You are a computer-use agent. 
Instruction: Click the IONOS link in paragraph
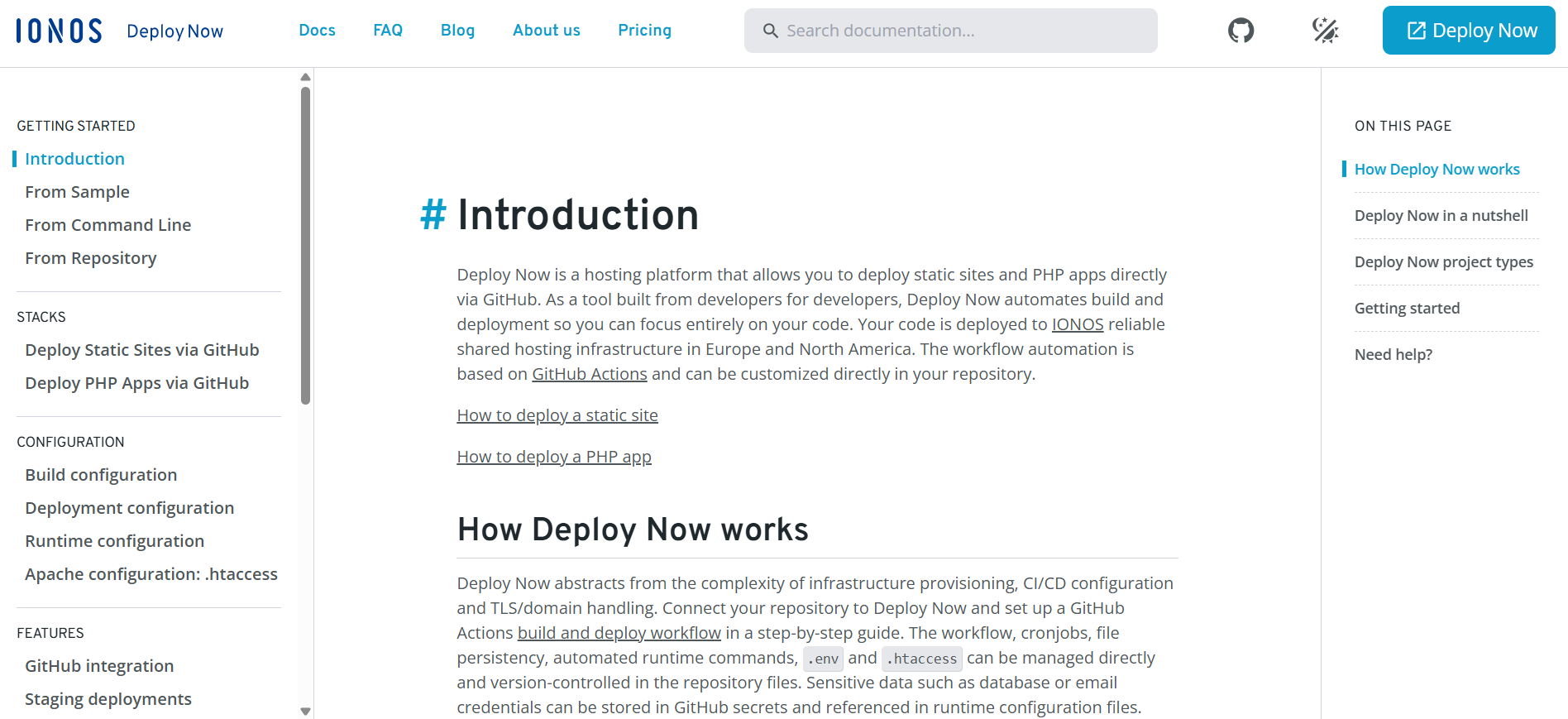(1078, 324)
